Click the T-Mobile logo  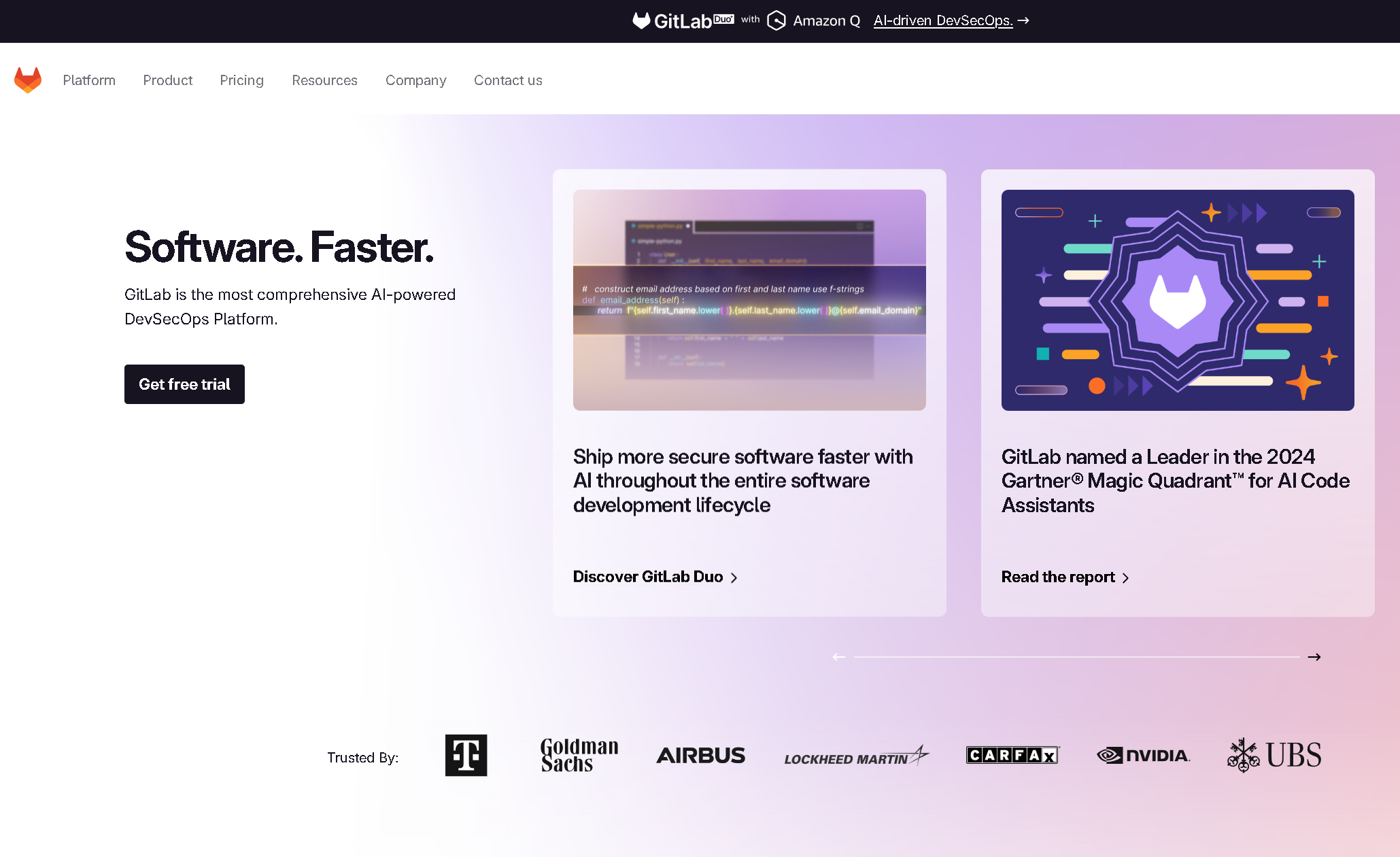[x=466, y=755]
